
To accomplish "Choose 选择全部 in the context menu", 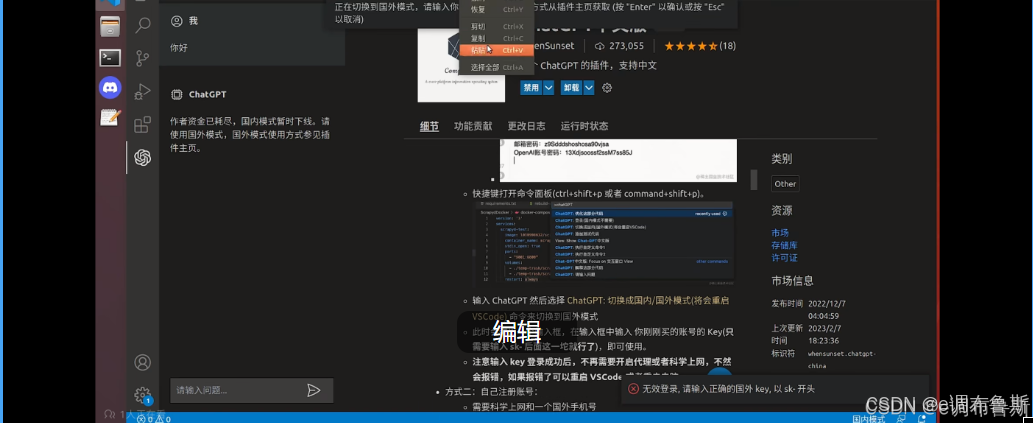I will (496, 67).
